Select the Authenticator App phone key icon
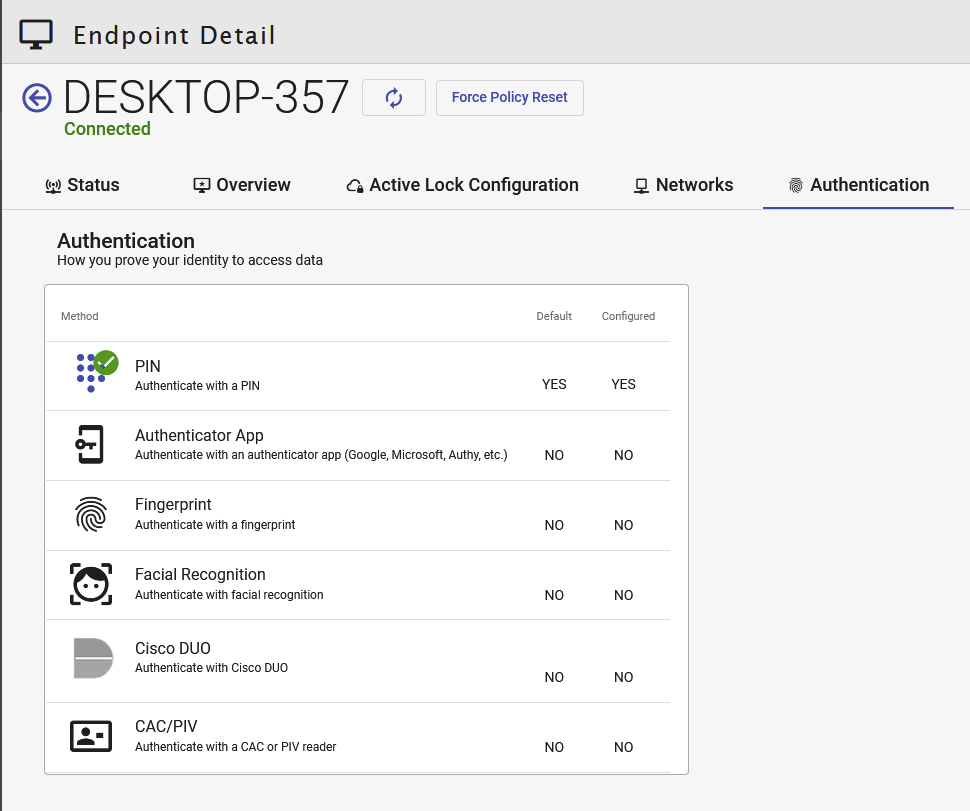Screen dimensions: 970x811 point(90,445)
